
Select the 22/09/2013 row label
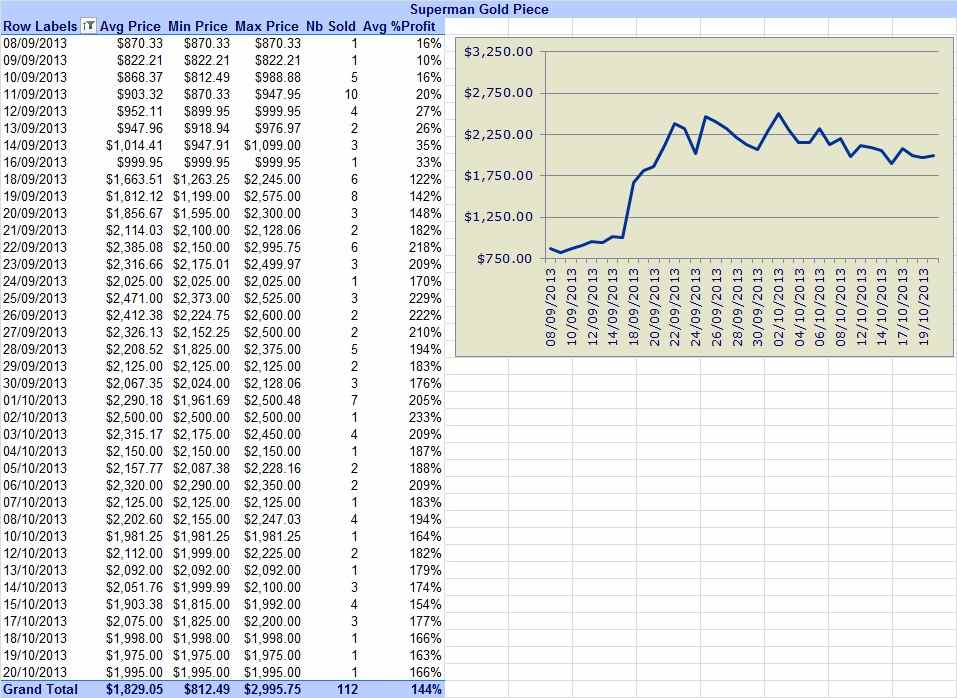click(x=35, y=247)
